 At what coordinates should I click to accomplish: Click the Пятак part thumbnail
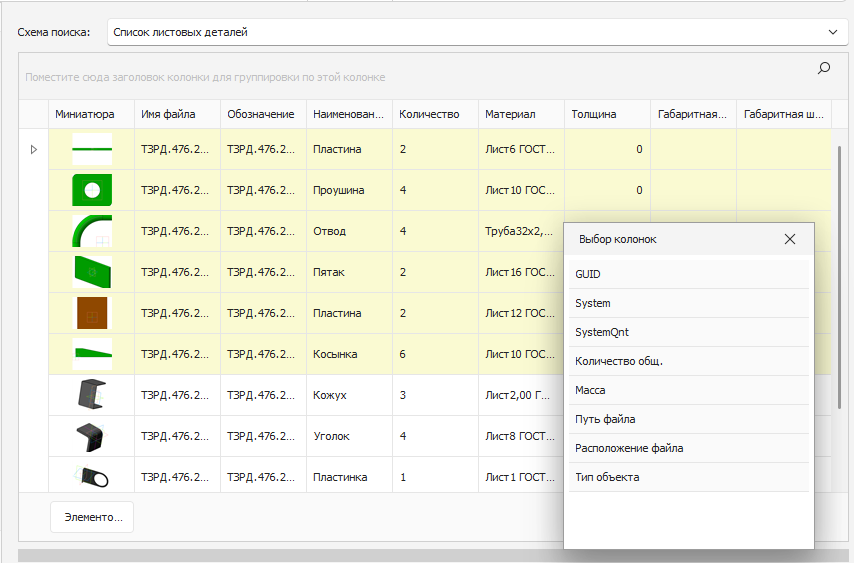coord(92,272)
